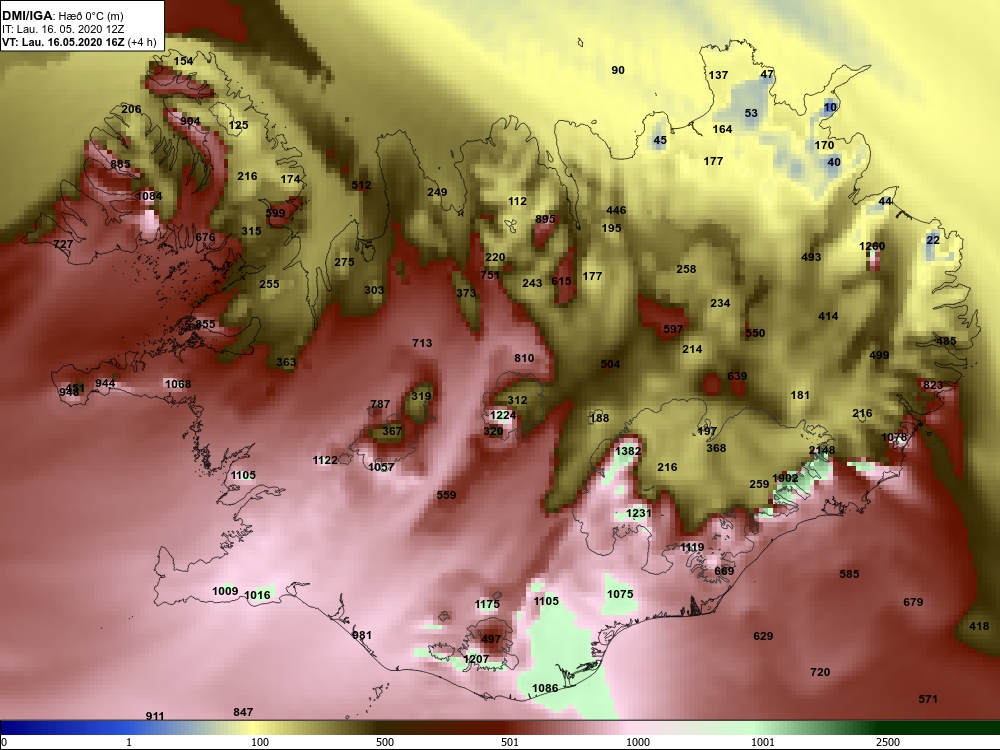Click the map value '1057'
1000x750 pixels.
(381, 467)
